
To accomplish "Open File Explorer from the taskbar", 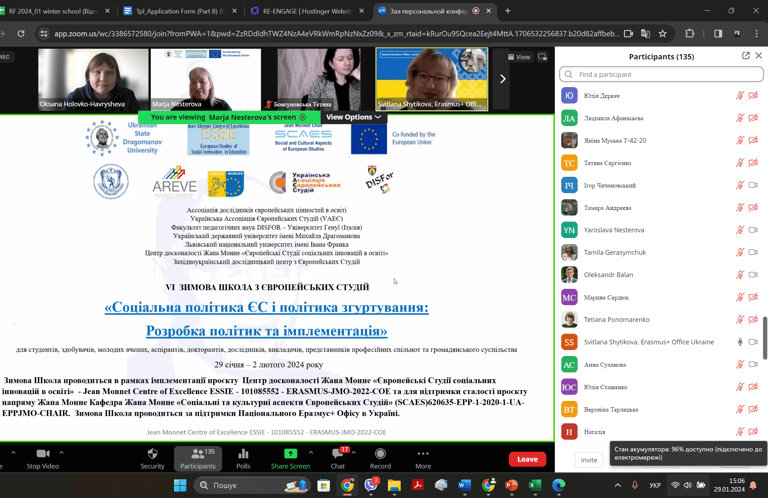I will [394, 485].
